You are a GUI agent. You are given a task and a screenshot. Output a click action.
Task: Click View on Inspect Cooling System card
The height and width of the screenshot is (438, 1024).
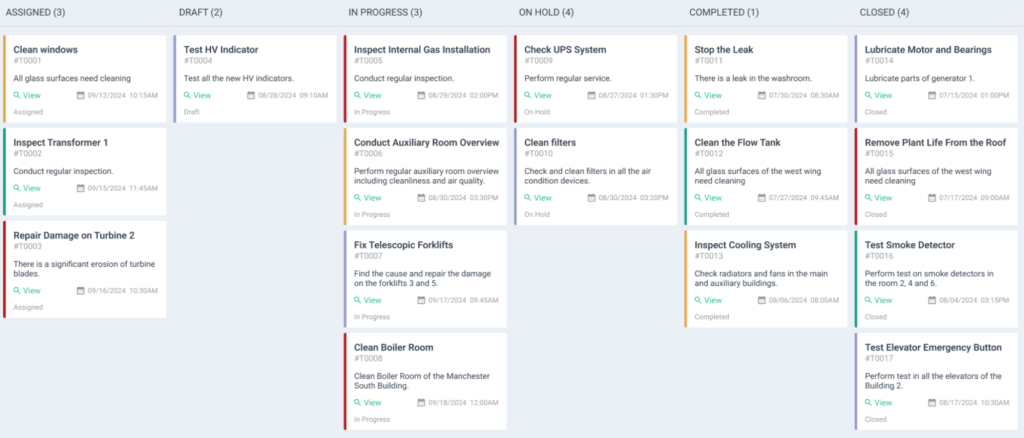pos(708,300)
